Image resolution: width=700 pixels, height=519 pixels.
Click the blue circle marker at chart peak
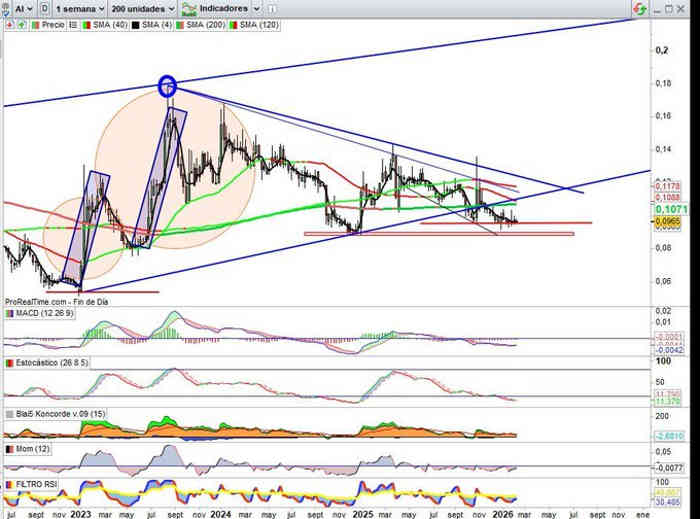coord(168,86)
